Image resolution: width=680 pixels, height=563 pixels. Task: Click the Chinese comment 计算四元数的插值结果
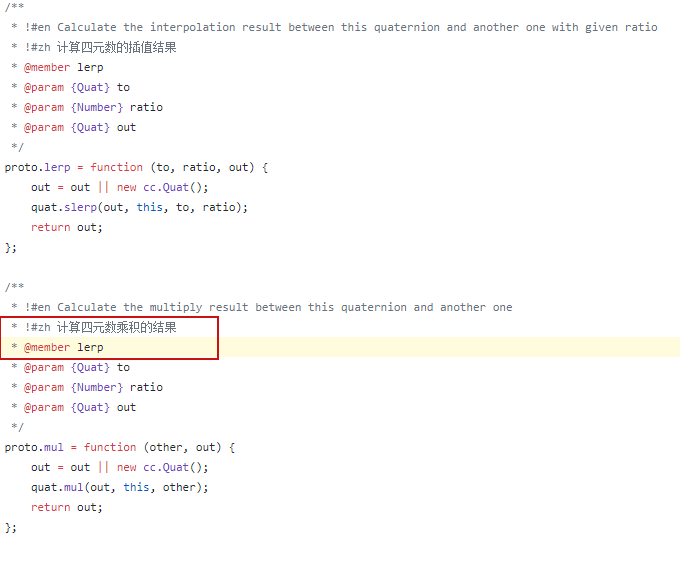pos(117,47)
